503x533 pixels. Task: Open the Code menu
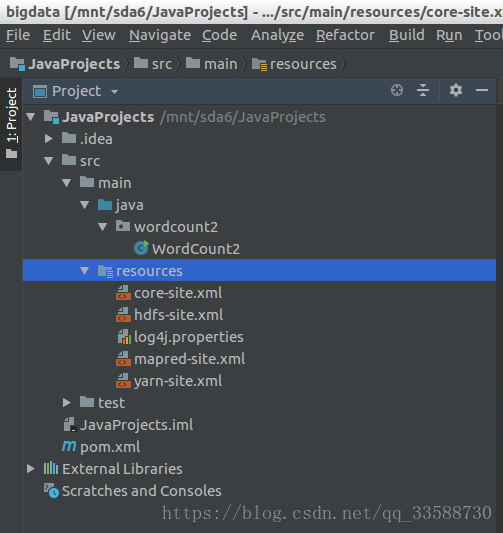coord(220,35)
